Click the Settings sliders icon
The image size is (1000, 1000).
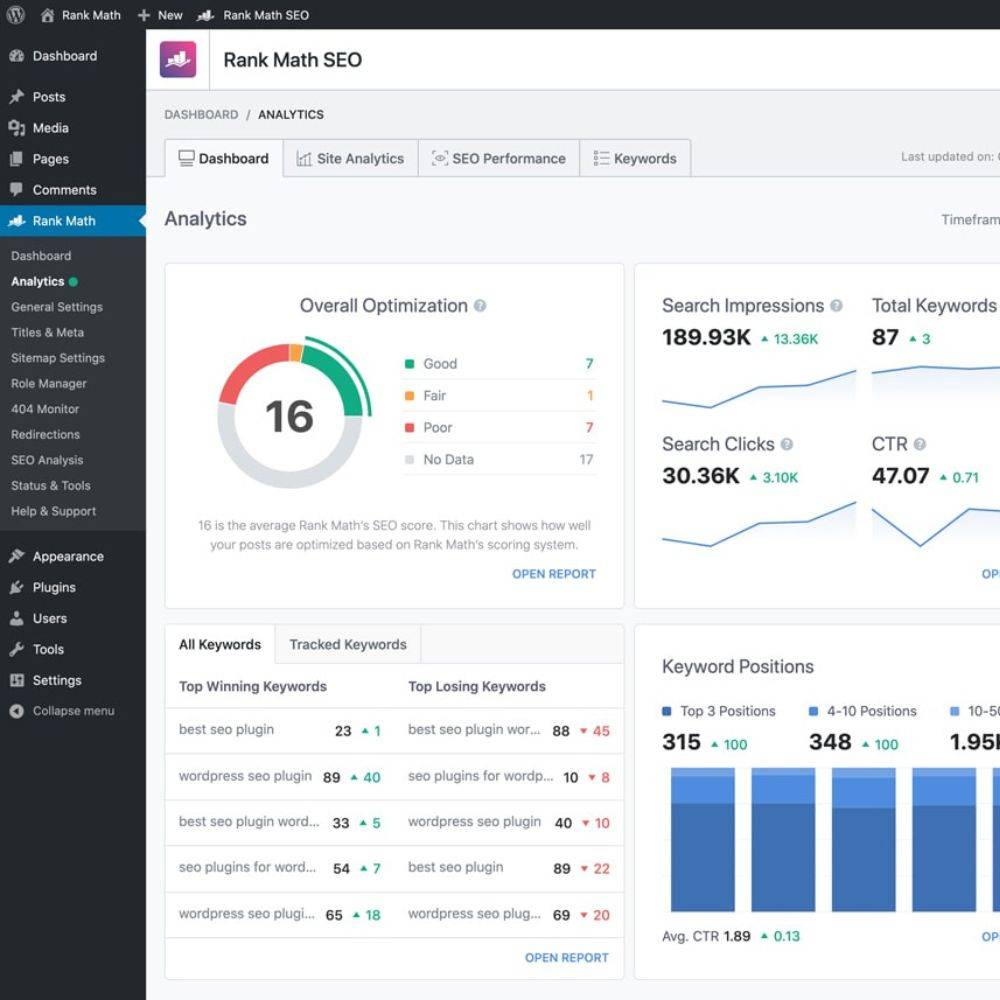(17, 680)
